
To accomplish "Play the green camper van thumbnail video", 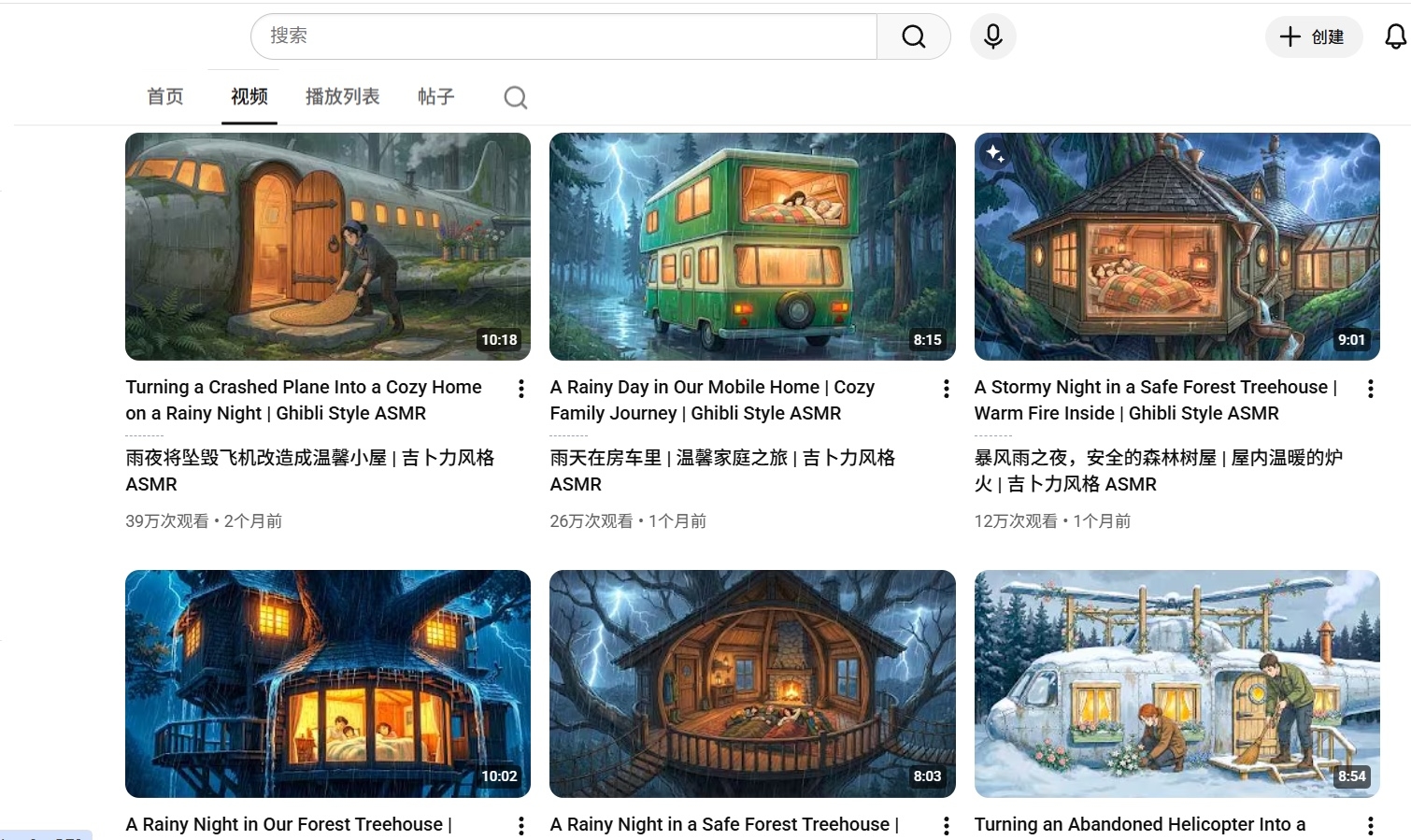I will tap(752, 247).
